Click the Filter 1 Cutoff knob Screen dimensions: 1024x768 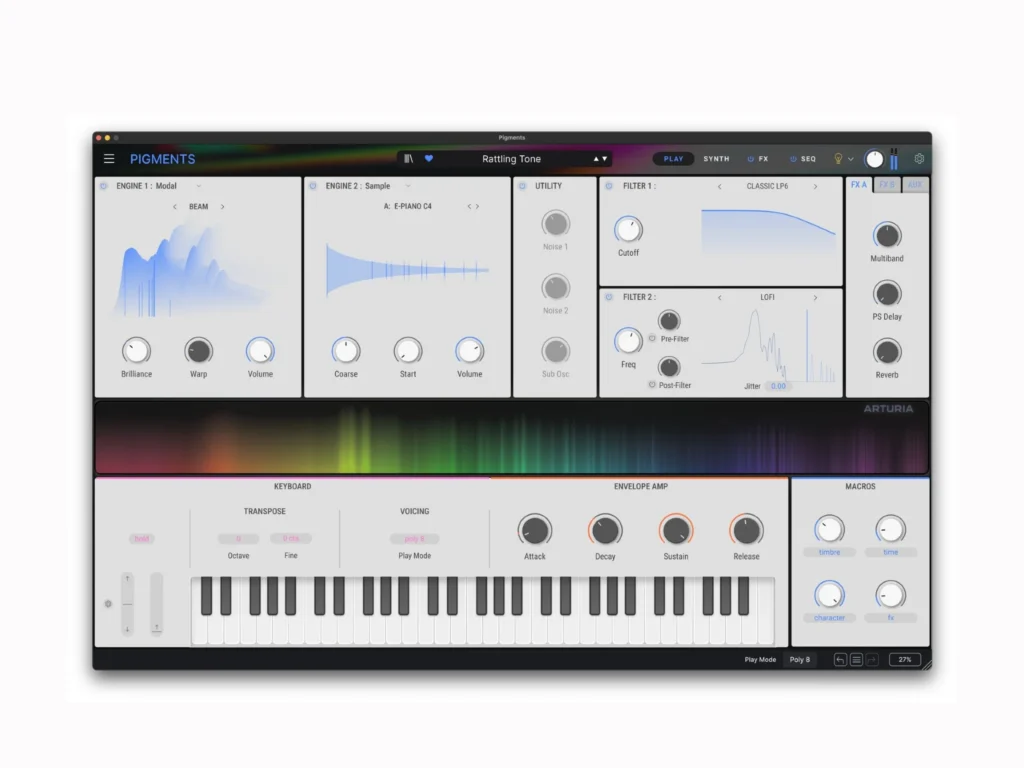tap(628, 230)
